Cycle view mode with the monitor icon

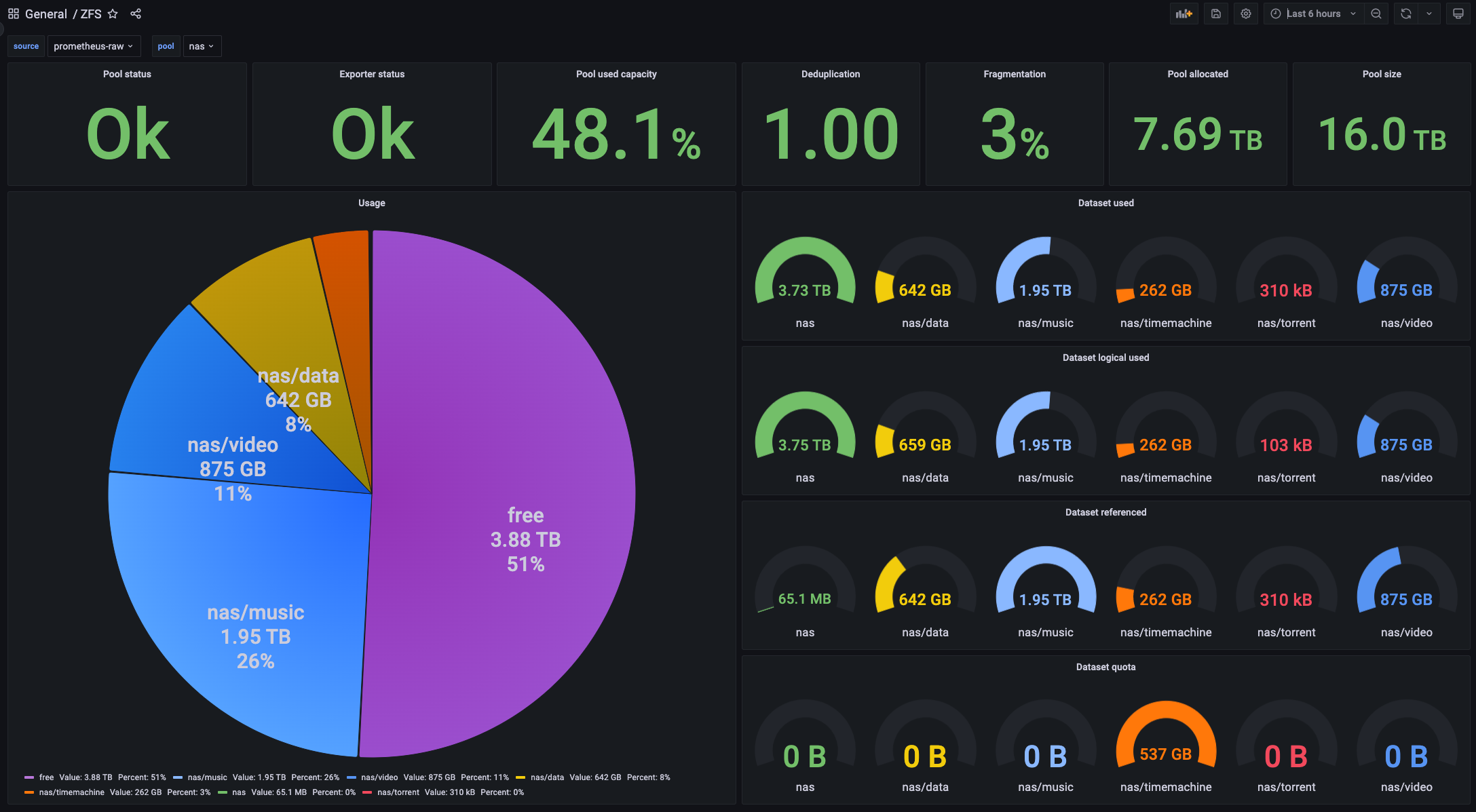click(x=1458, y=14)
